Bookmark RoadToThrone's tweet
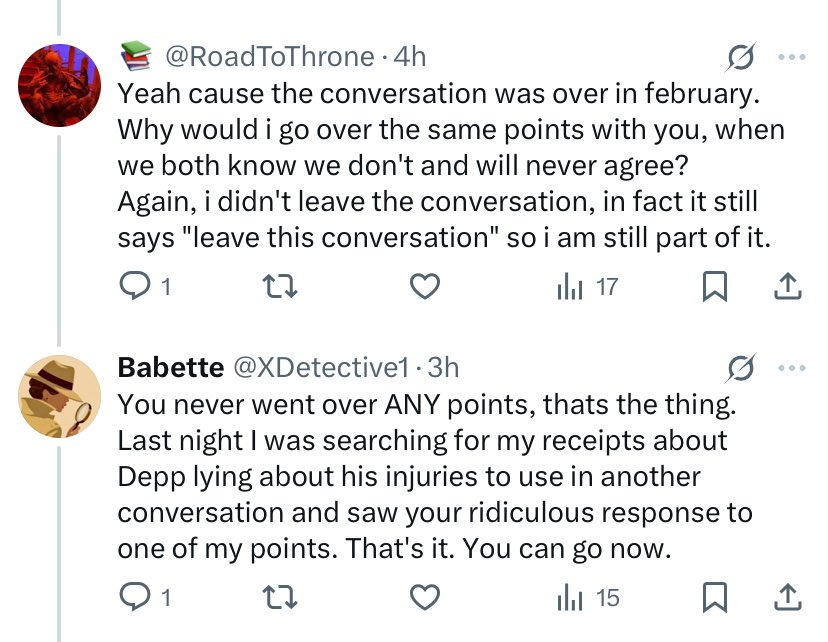 pyautogui.click(x=714, y=288)
